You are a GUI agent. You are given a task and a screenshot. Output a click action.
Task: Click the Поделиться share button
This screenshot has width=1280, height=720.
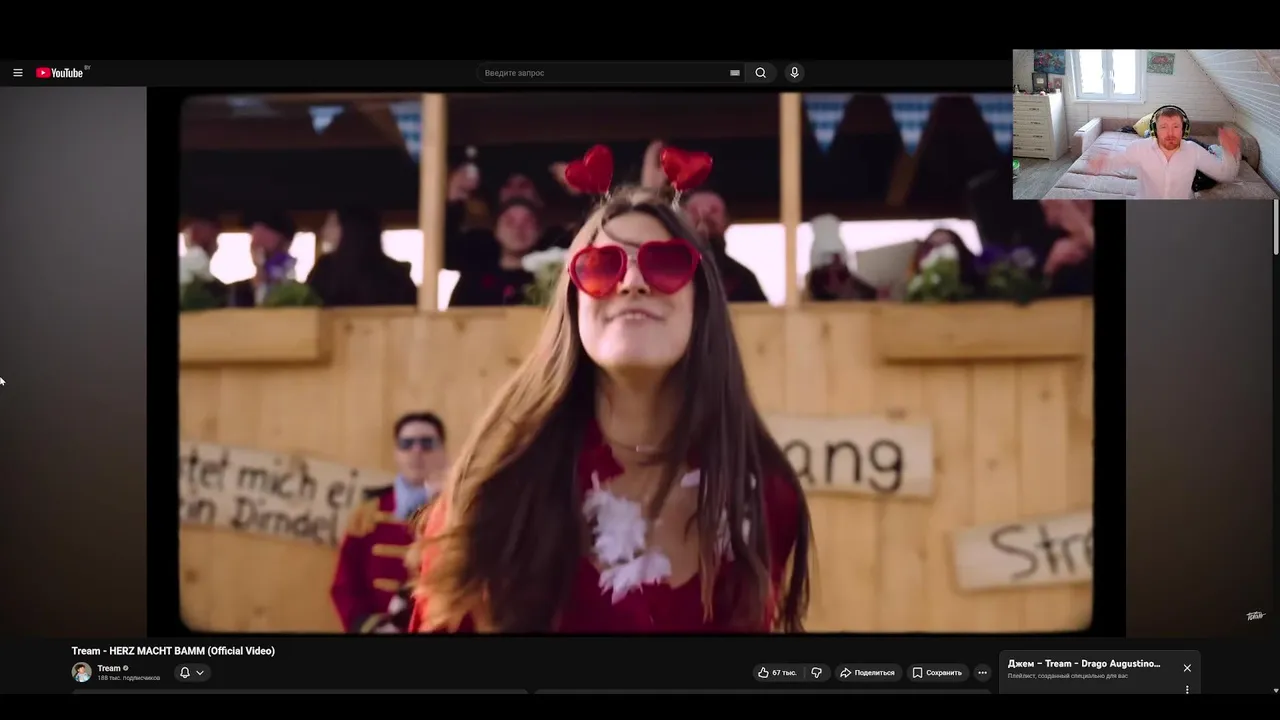pos(867,673)
